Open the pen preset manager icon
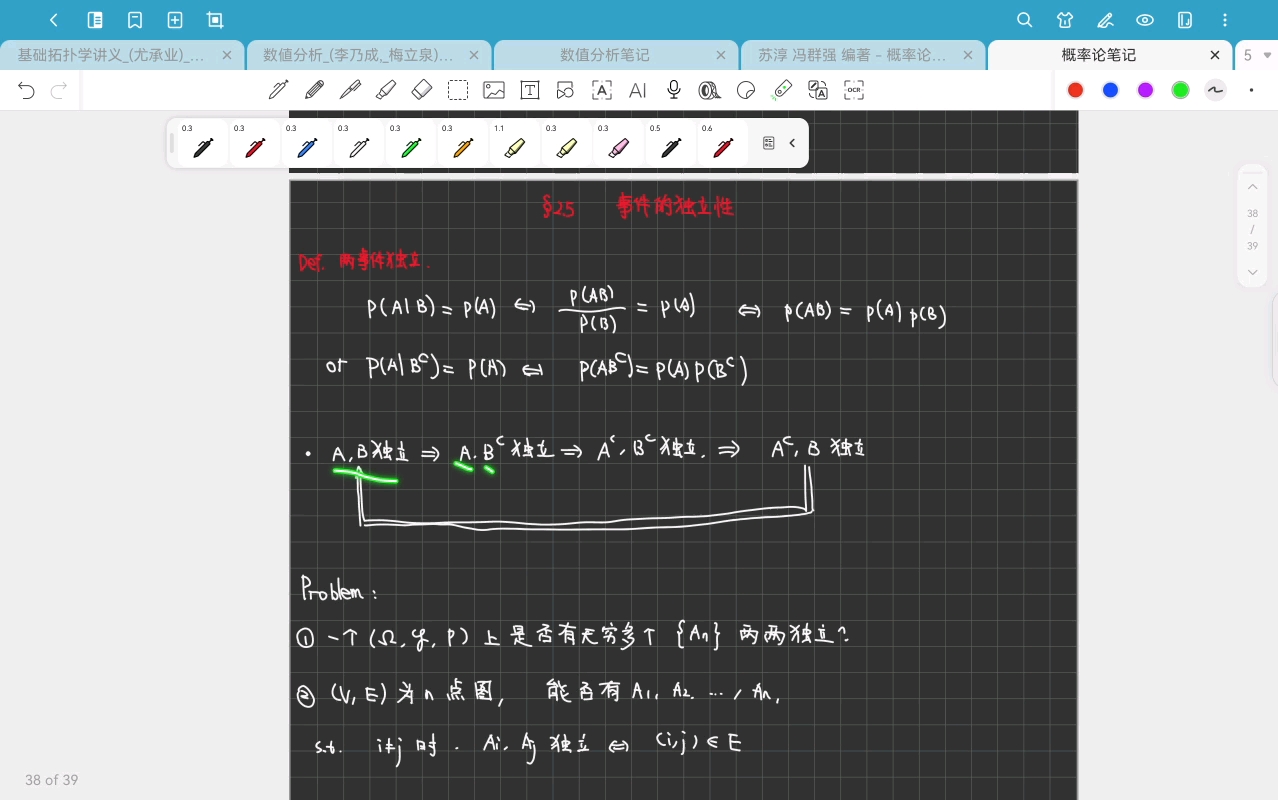This screenshot has height=800, width=1278. point(769,143)
